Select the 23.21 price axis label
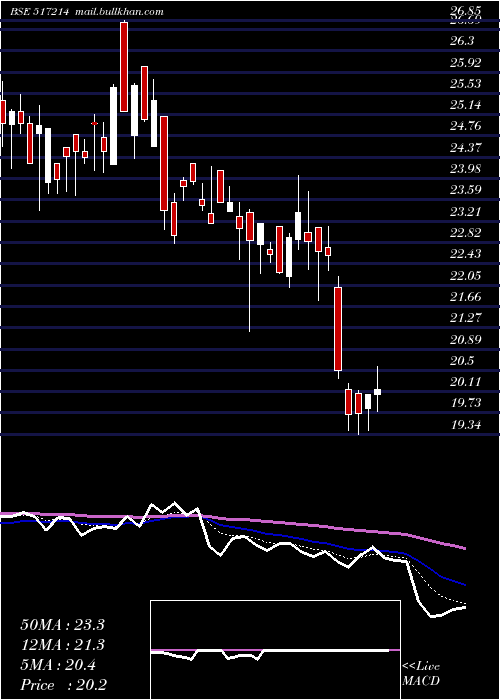 [x=465, y=211]
